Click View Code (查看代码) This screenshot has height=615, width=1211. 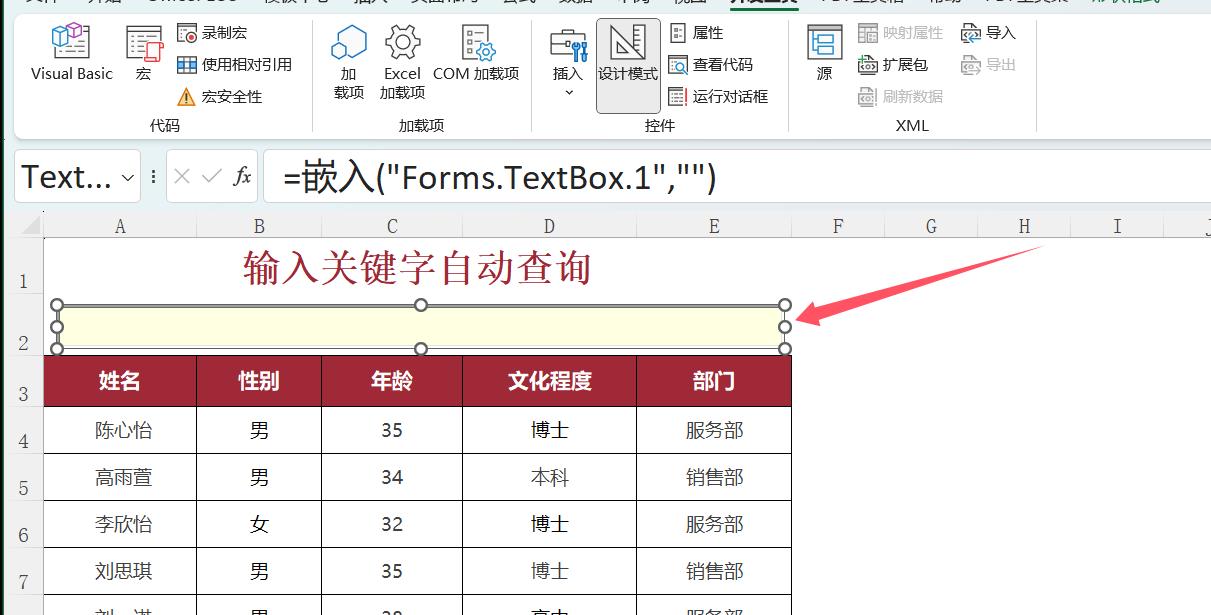coord(711,65)
